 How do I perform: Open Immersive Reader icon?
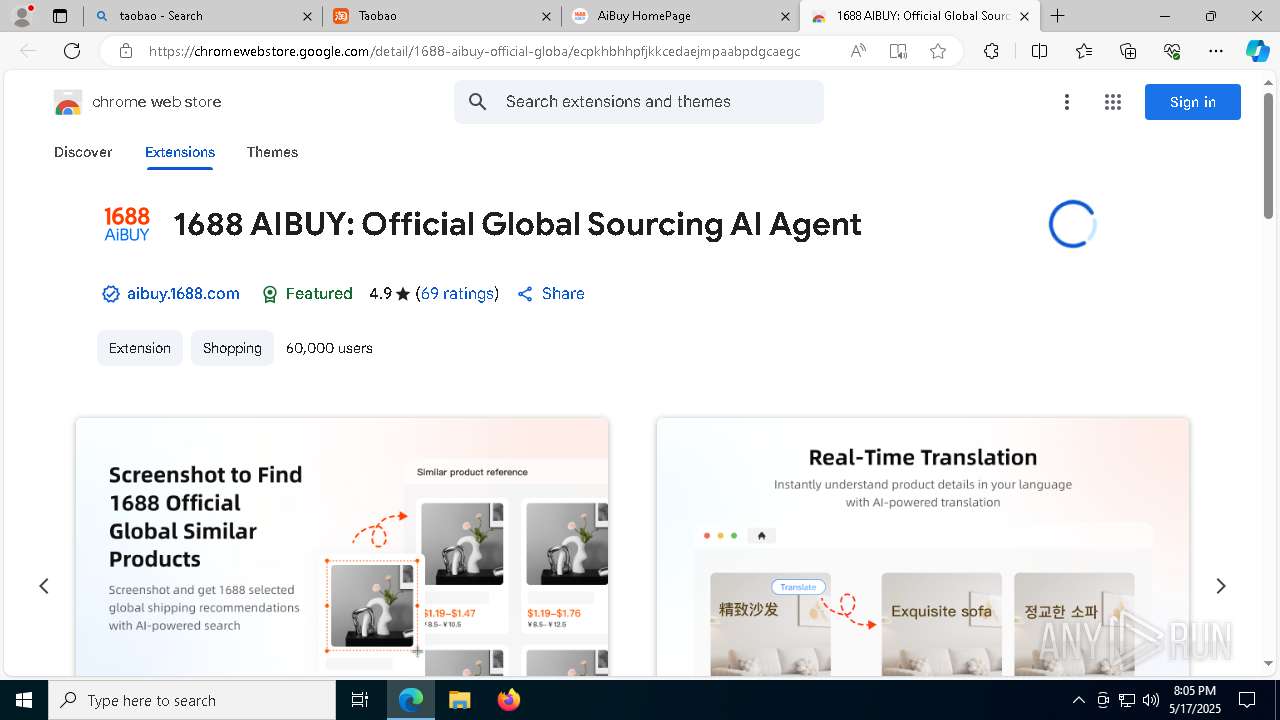click(898, 51)
